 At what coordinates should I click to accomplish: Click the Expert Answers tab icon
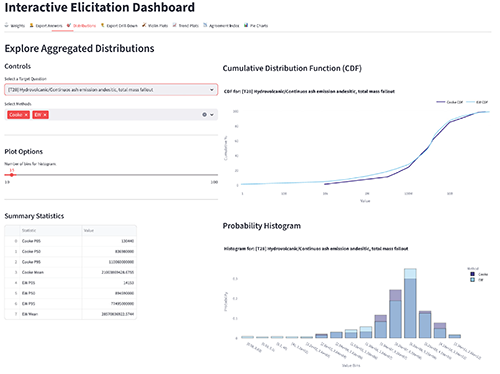[32, 25]
